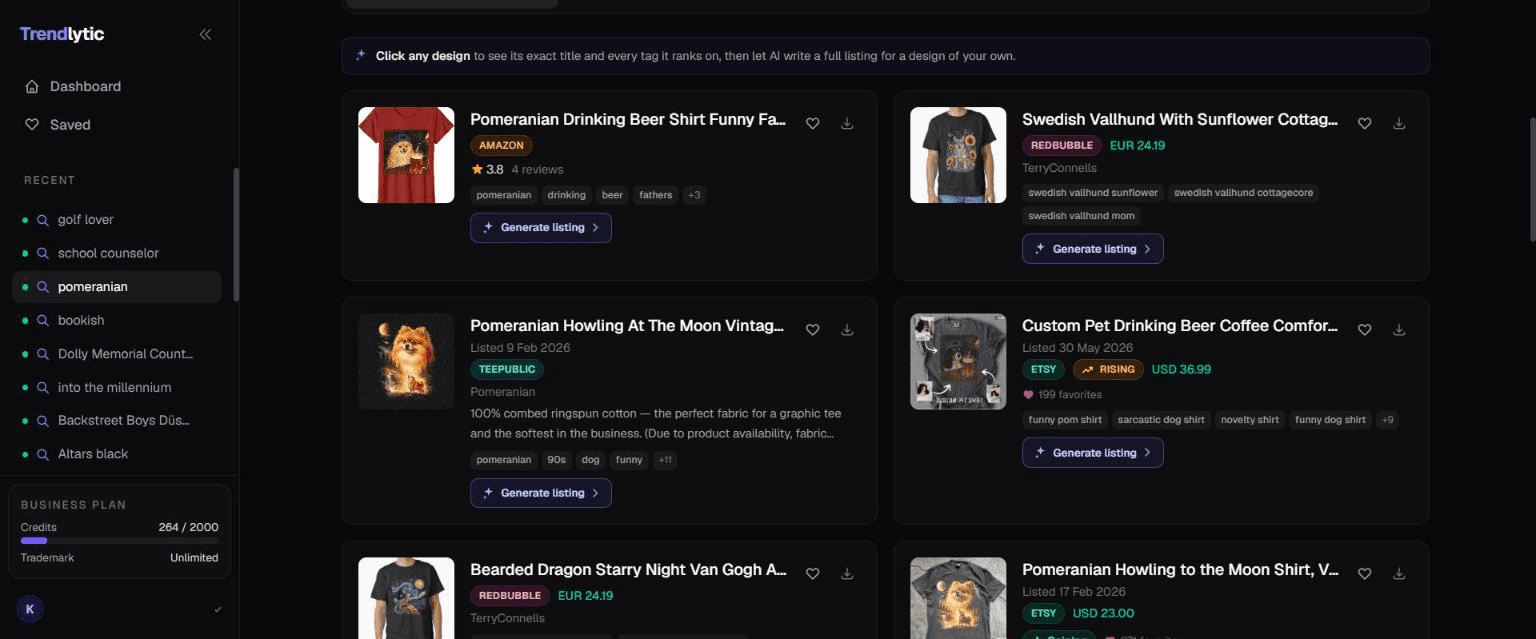Image resolution: width=1536 pixels, height=639 pixels.
Task: Heart the Pomeranian Howling to the Moon Shirt card
Action: pyautogui.click(x=1365, y=573)
